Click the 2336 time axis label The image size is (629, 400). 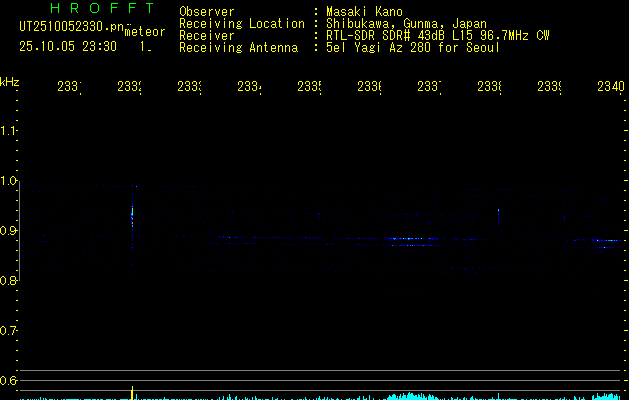pyautogui.click(x=369, y=87)
